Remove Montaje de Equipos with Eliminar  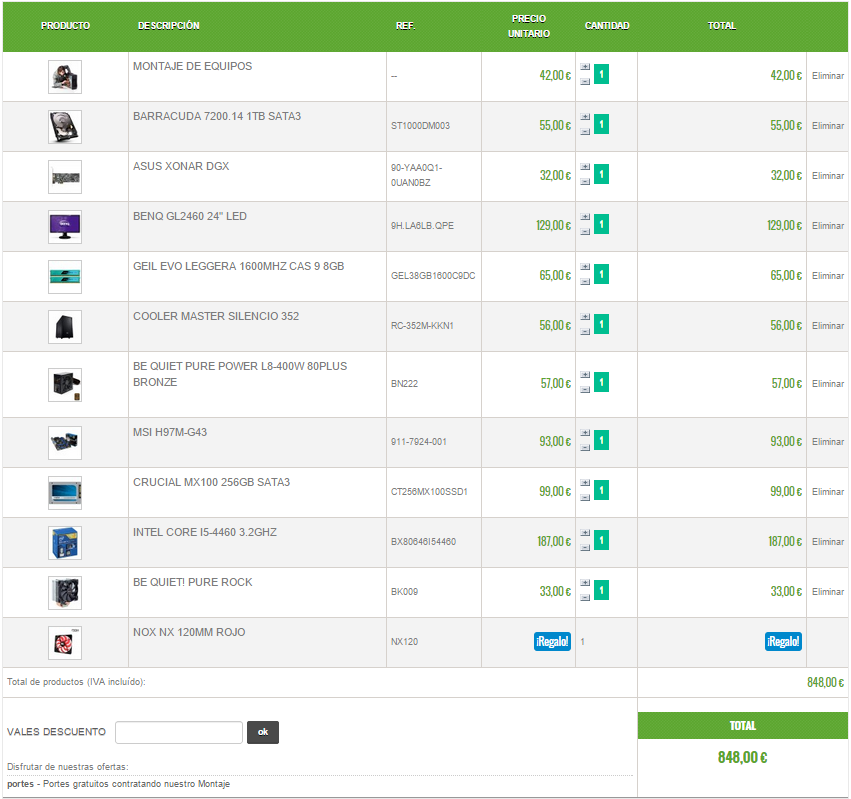pos(828,76)
